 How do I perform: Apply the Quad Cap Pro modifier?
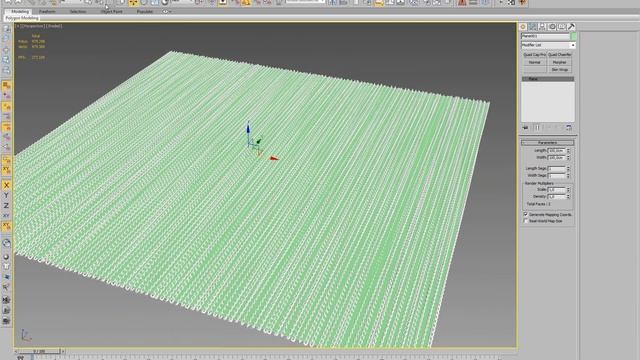pos(535,55)
